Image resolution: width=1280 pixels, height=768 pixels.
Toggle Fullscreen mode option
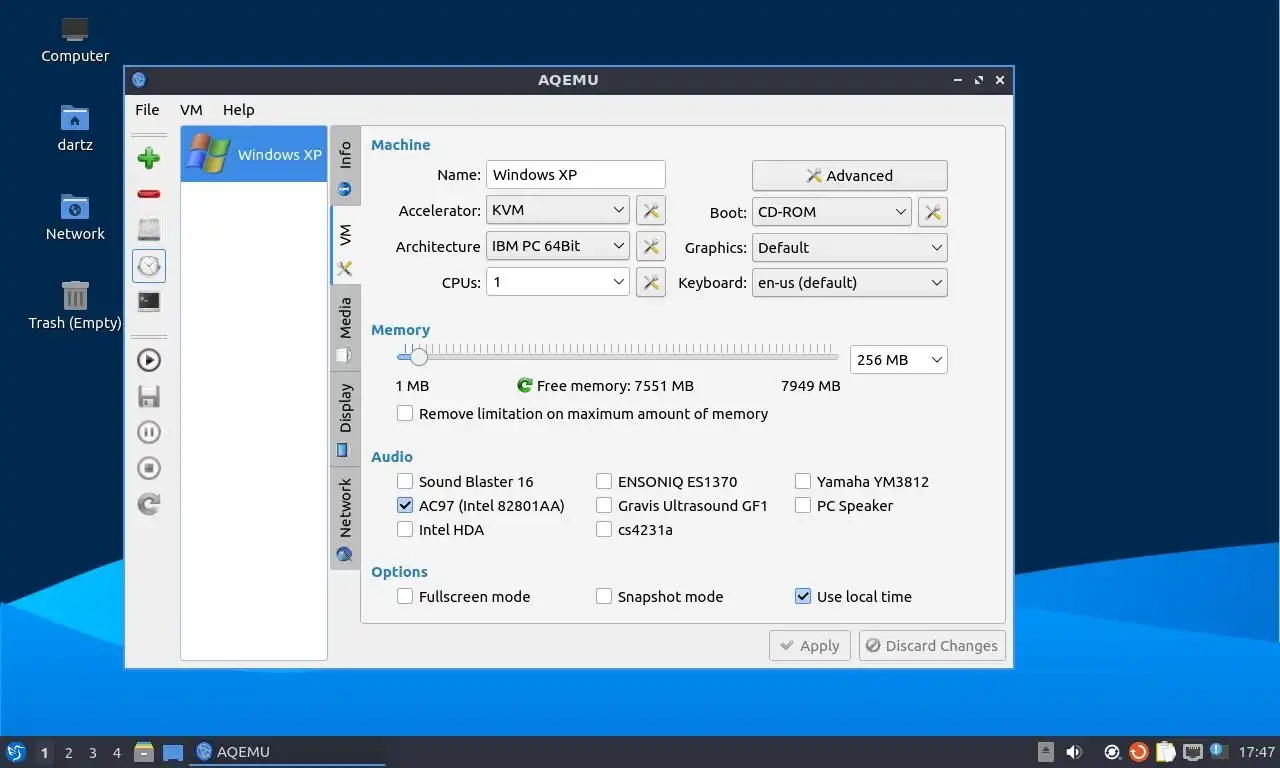[405, 596]
